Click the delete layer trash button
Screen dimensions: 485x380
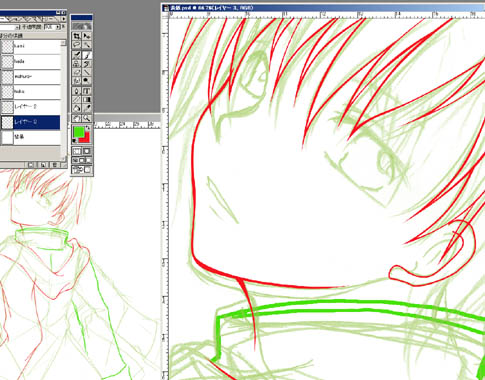coord(55,165)
